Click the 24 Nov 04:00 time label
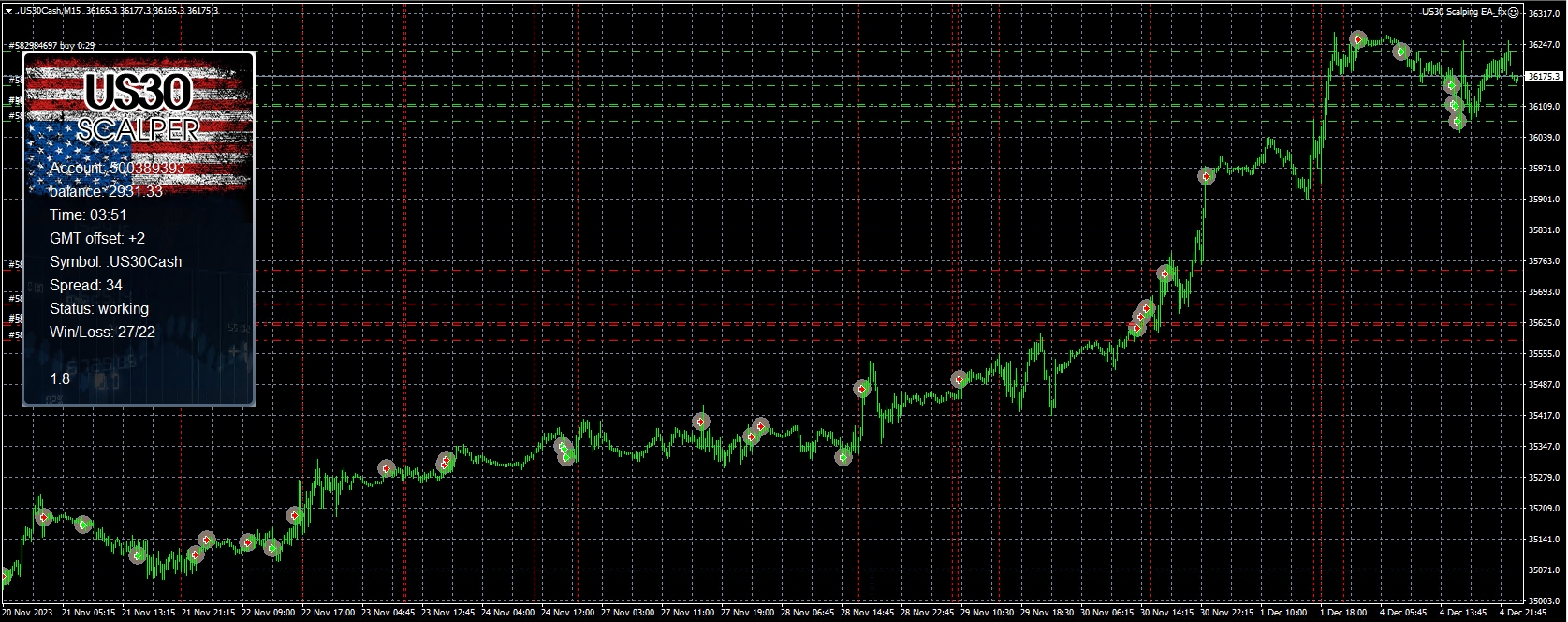Screen dimensions: 1568x622 pyautogui.click(x=508, y=613)
